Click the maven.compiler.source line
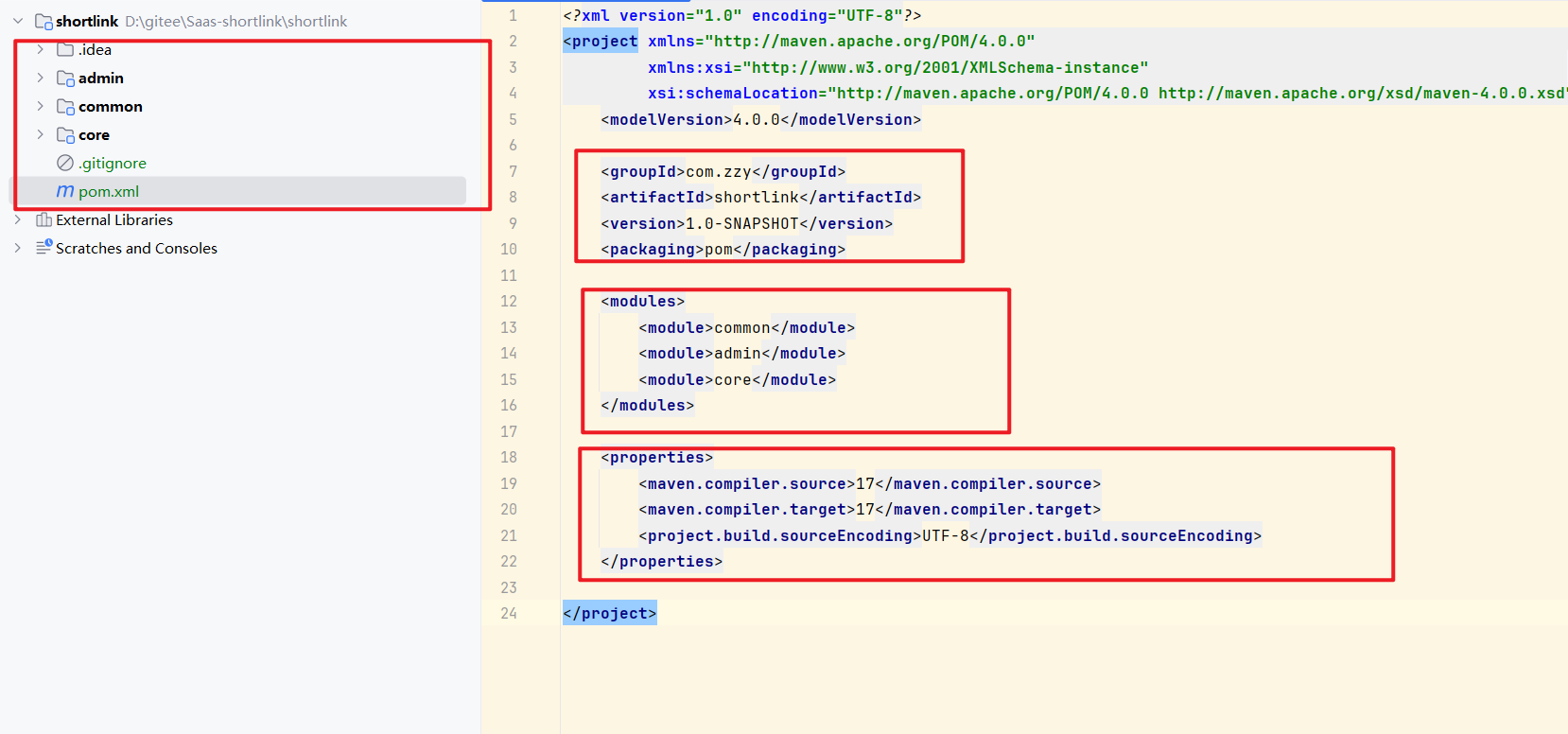 coord(870,483)
